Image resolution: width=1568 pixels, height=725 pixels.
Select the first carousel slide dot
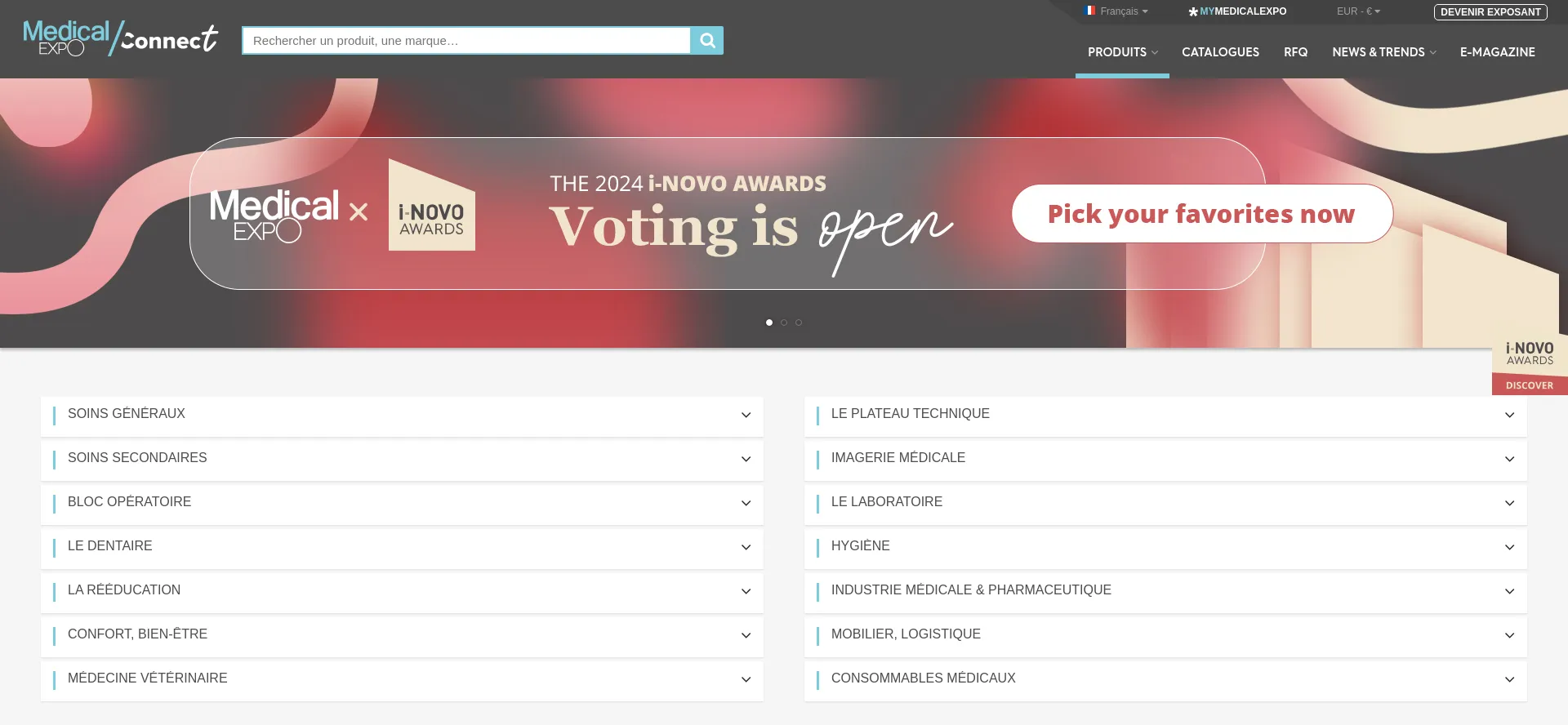[769, 322]
